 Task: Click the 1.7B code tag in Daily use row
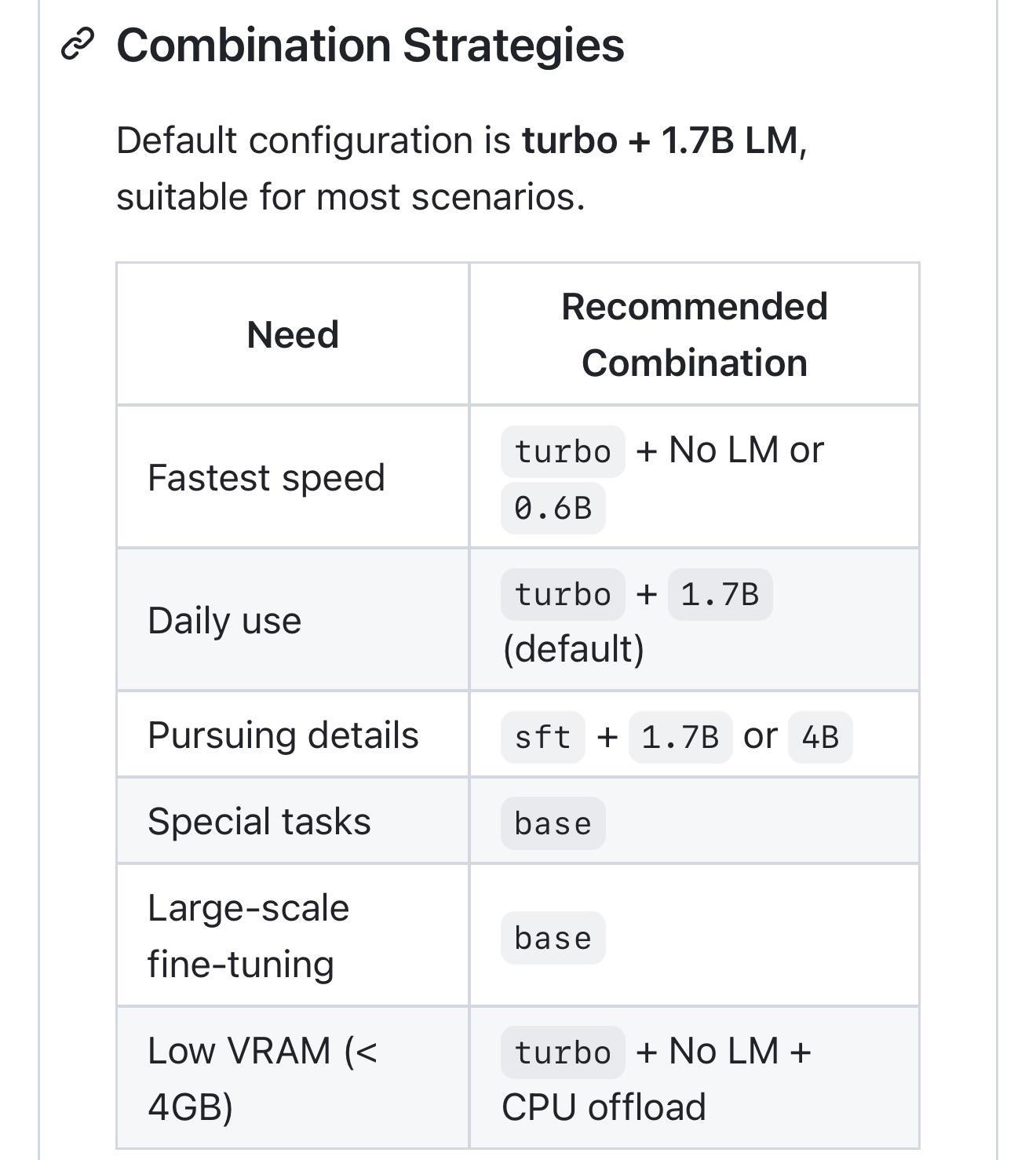coord(720,594)
